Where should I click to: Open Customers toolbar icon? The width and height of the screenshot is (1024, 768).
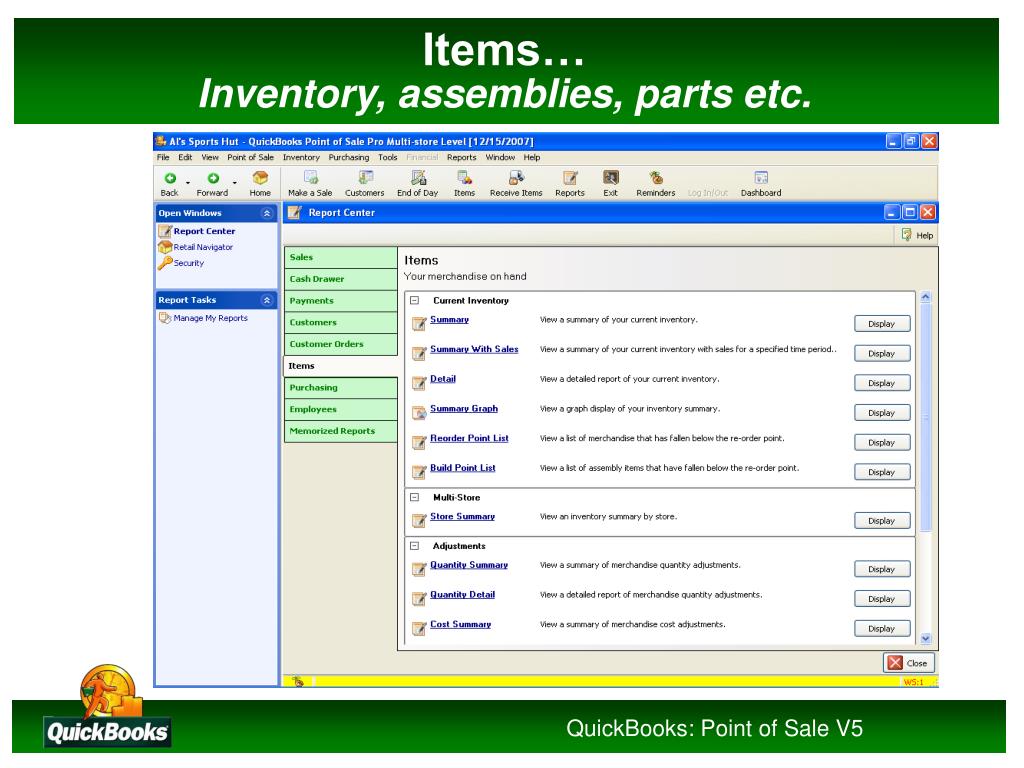click(x=366, y=178)
